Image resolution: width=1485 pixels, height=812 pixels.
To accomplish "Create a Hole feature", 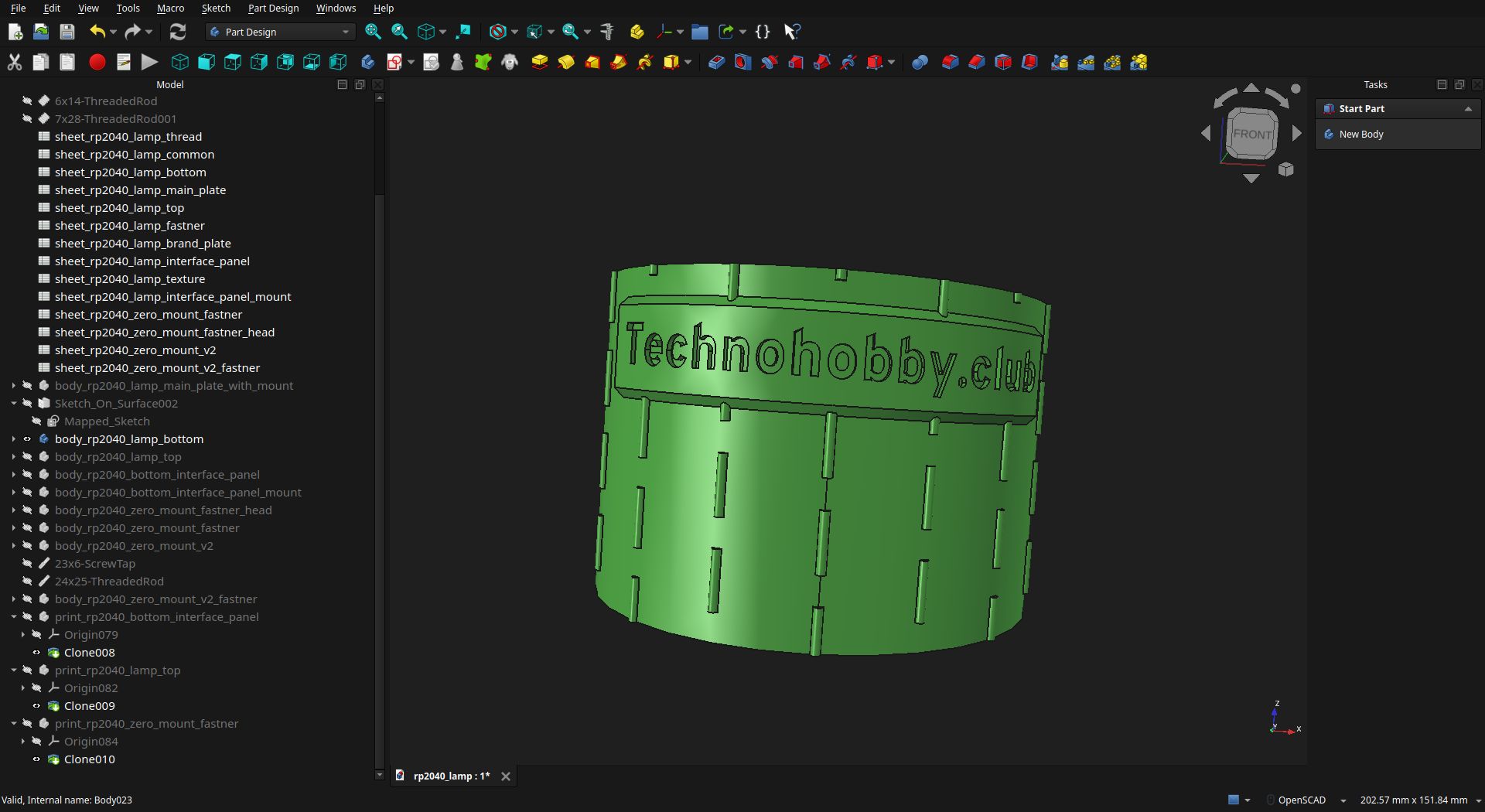I will coord(742,63).
